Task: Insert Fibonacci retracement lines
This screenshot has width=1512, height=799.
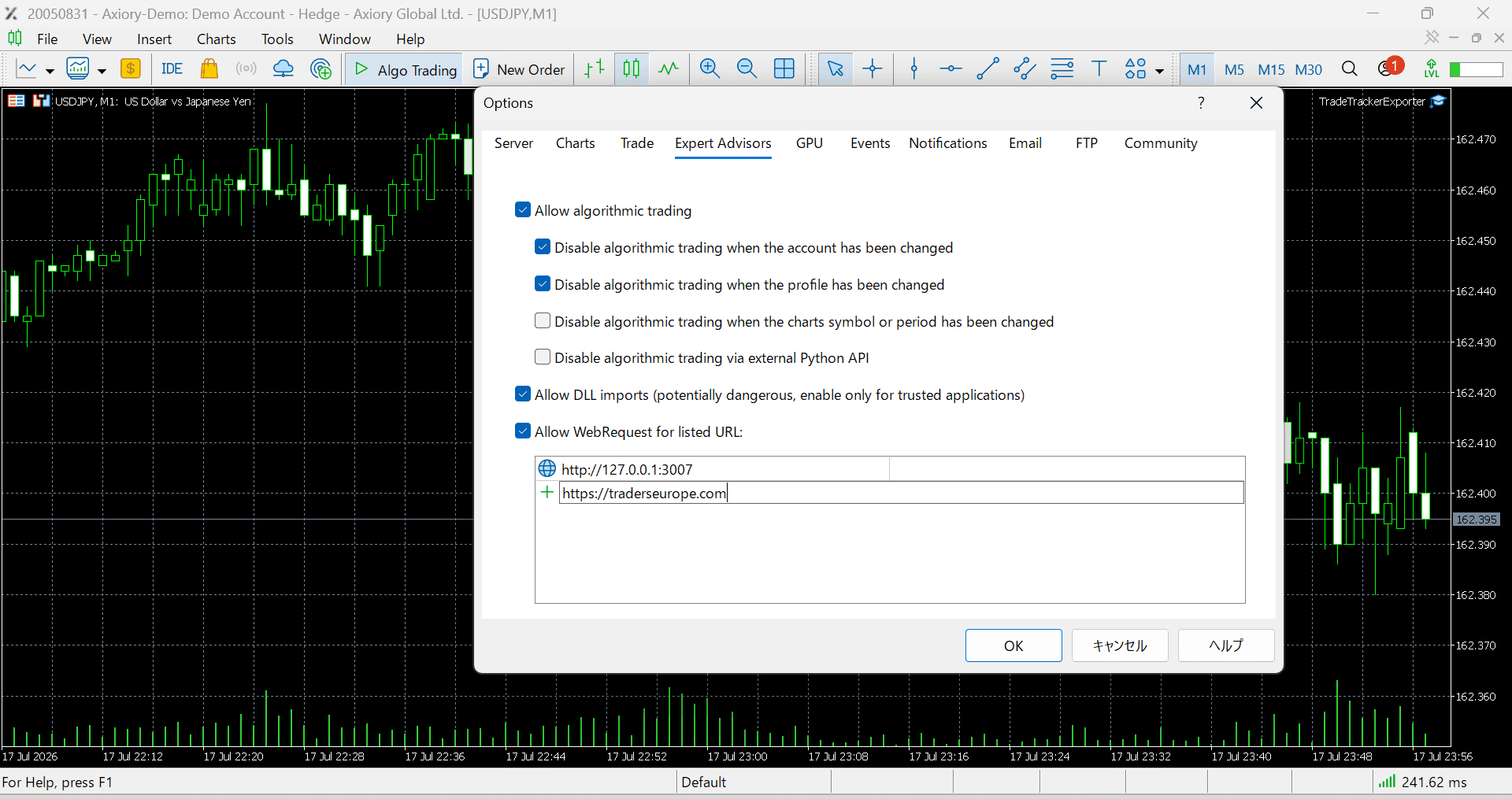Action: coord(1062,69)
